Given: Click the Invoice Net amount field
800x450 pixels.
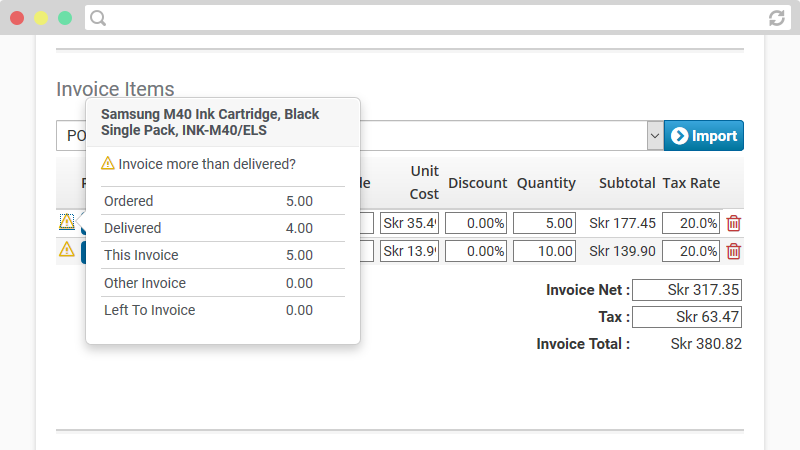Looking at the screenshot, I should [687, 290].
